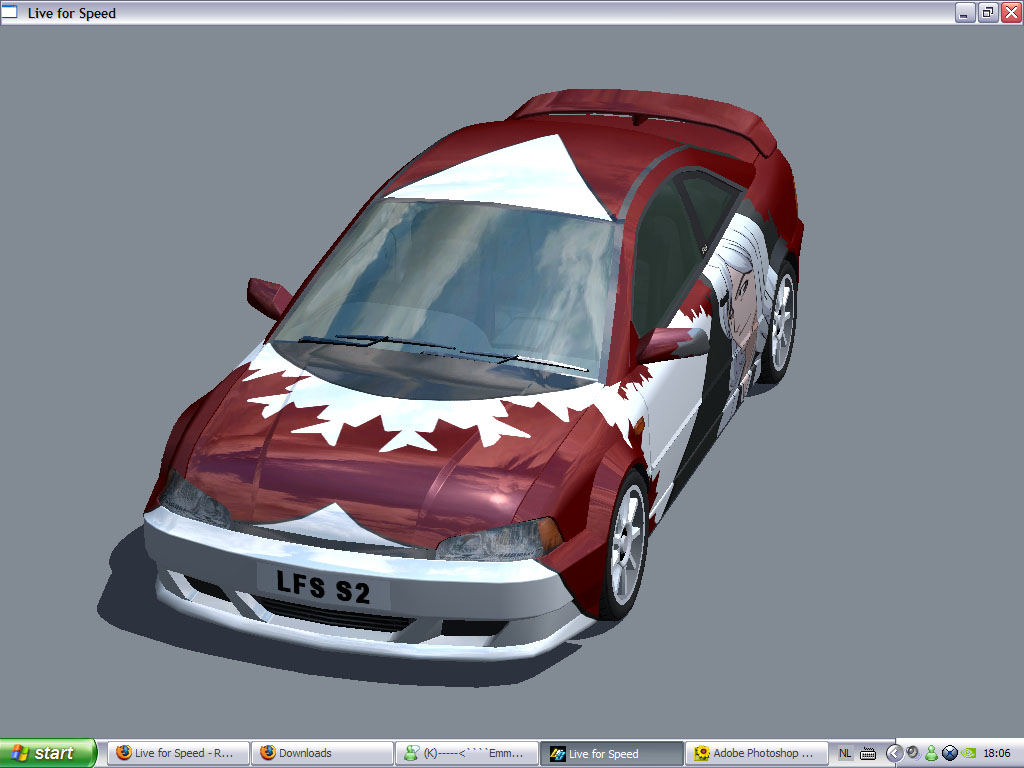Screen dimensions: 1024x768
Task: Open the Live for Speed window system menu icon
Action: click(9, 12)
